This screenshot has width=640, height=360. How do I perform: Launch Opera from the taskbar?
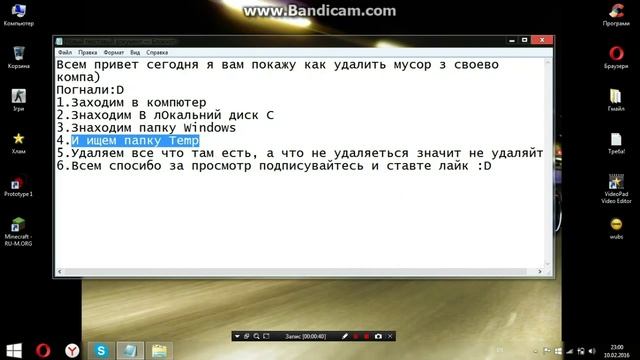point(43,351)
